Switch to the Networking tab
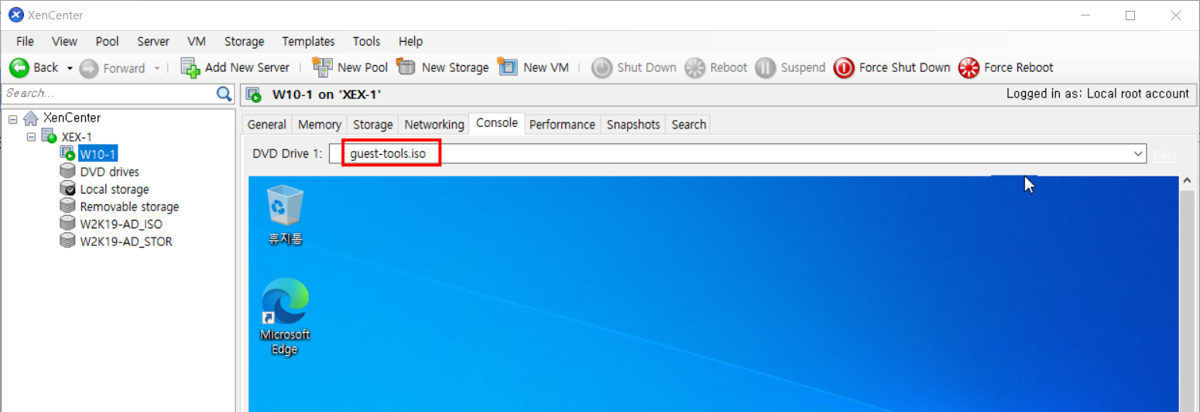 [434, 125]
